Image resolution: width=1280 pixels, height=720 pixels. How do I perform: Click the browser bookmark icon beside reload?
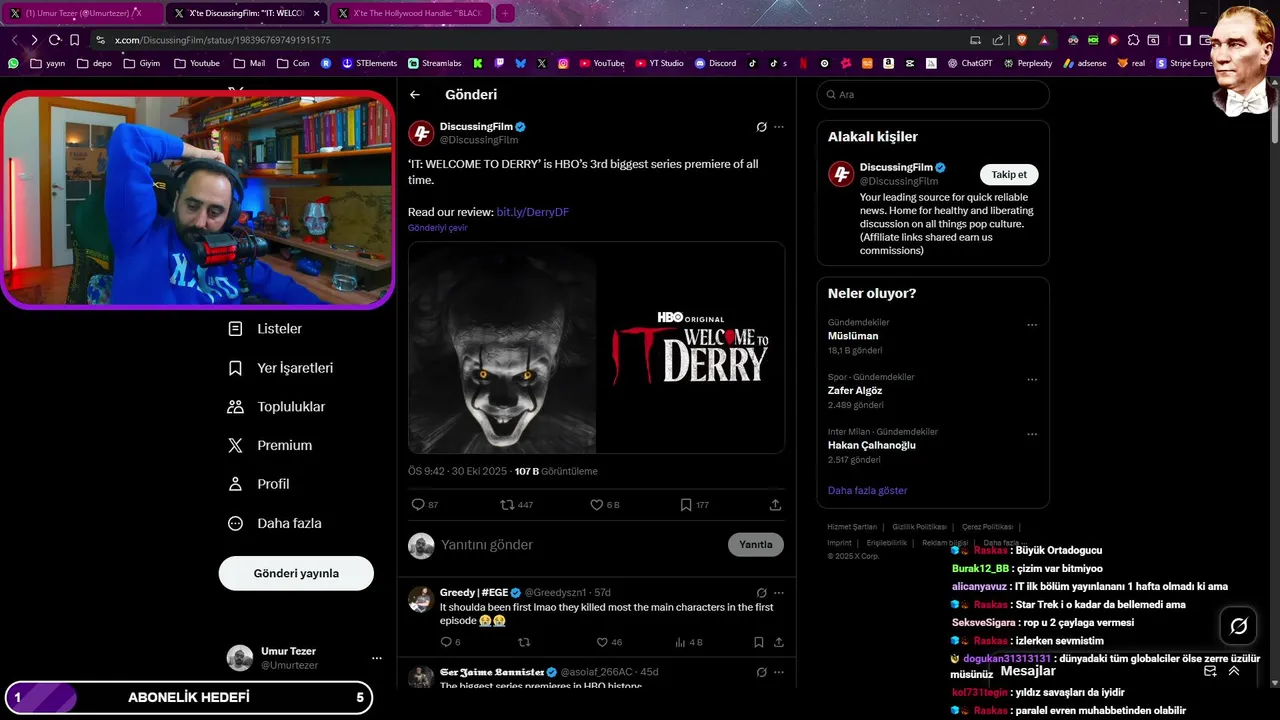click(74, 40)
